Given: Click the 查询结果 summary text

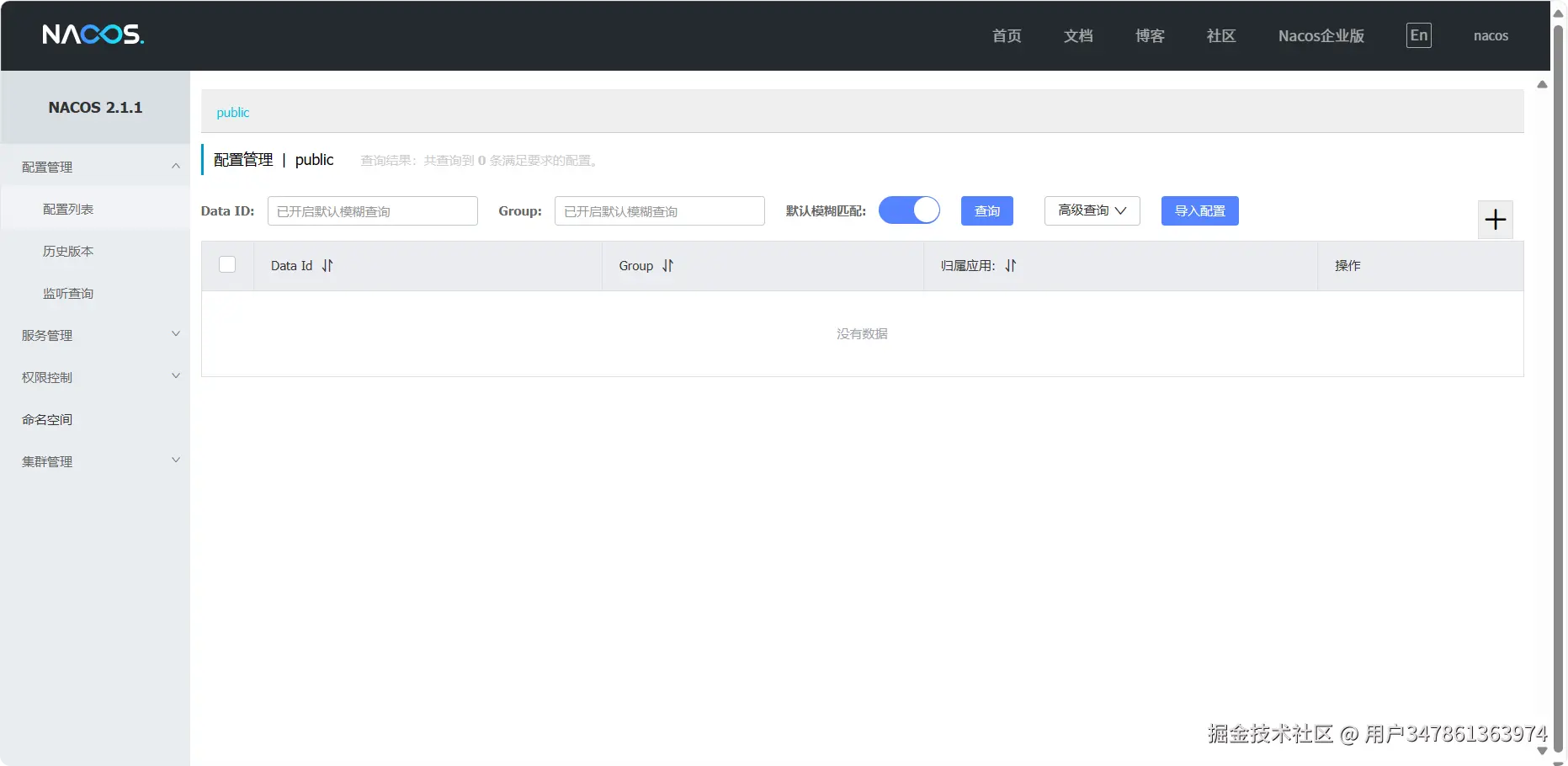Looking at the screenshot, I should coord(481,161).
